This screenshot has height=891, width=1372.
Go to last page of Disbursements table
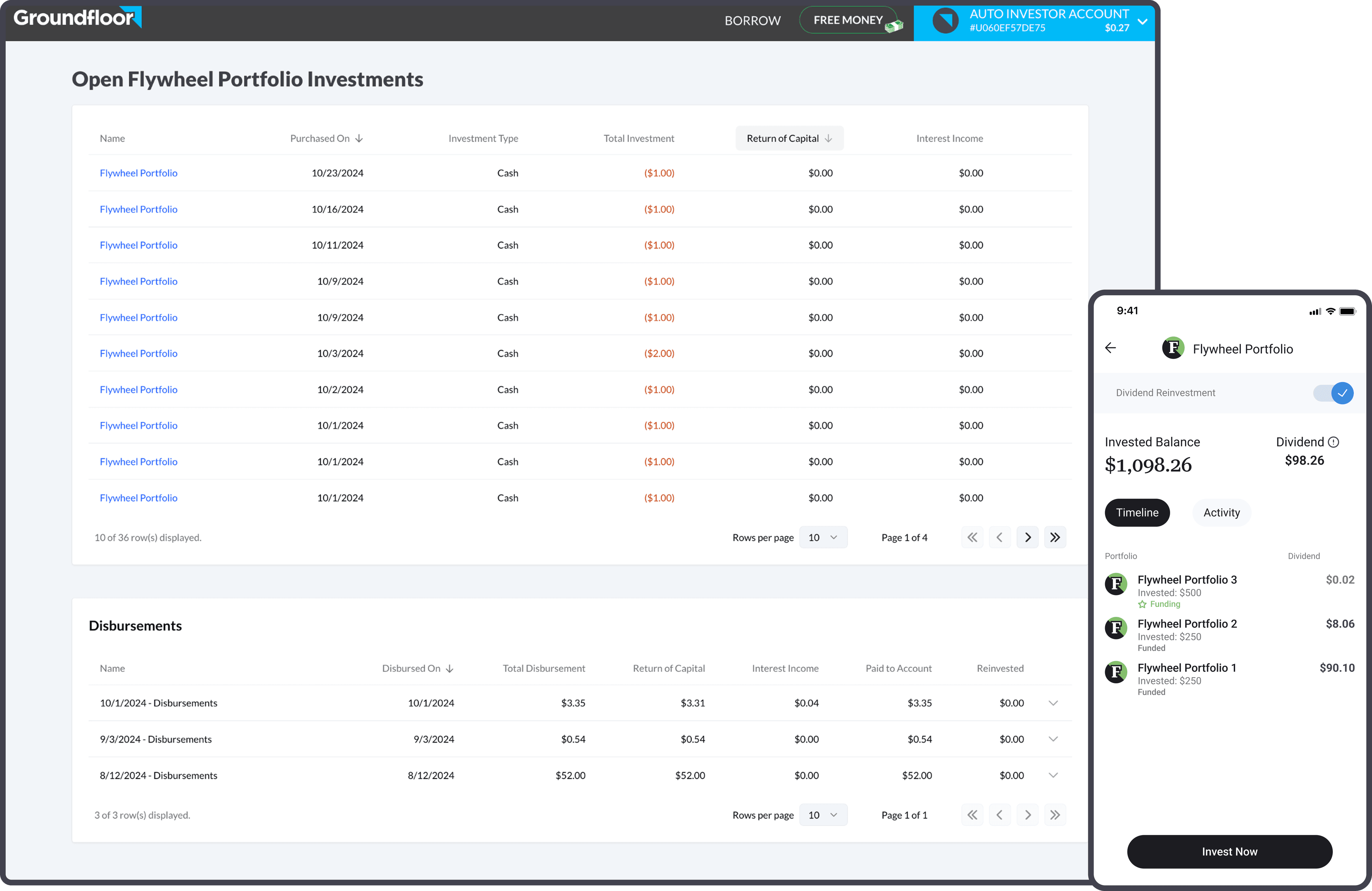[1055, 815]
